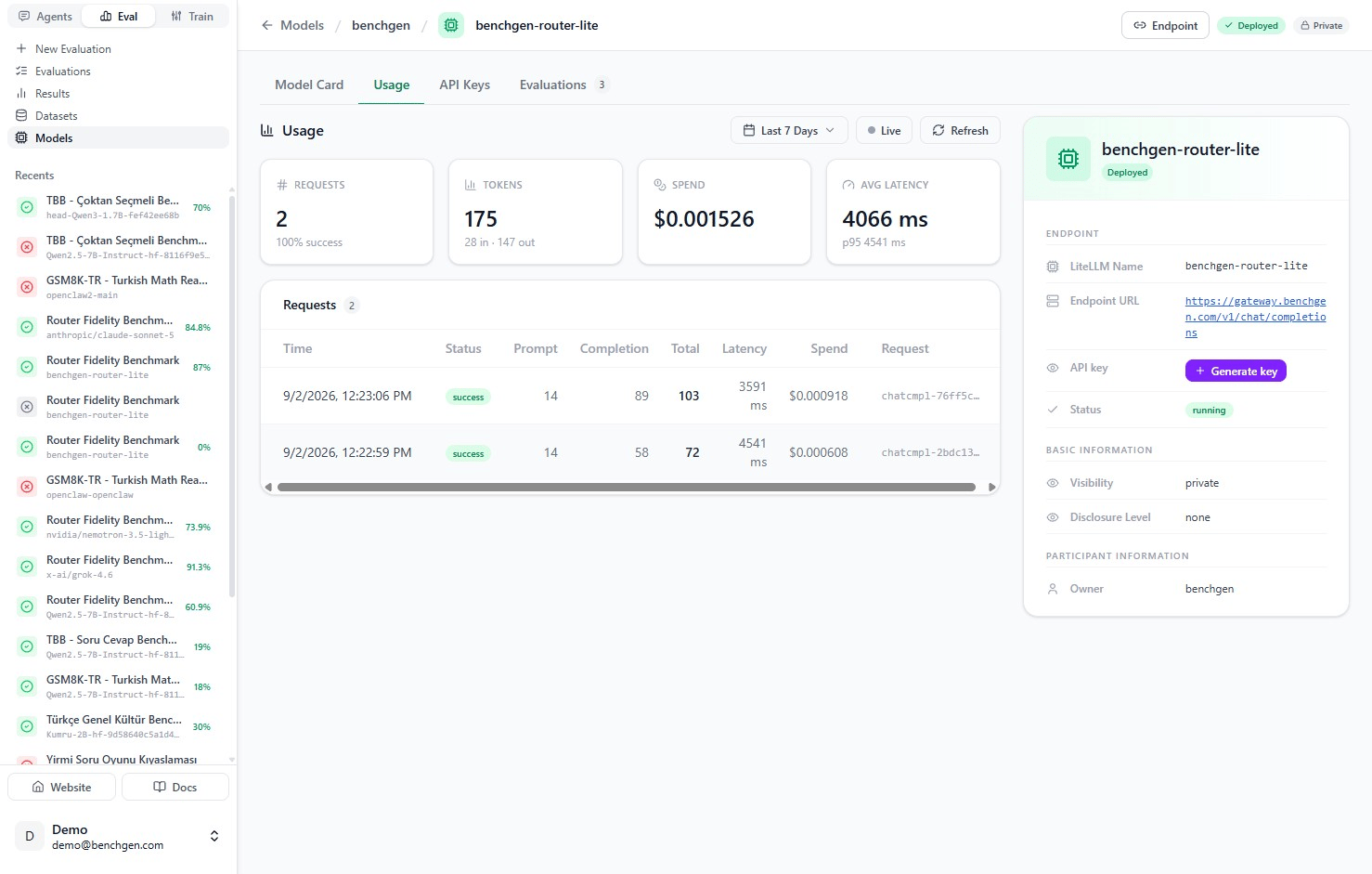Click the bar chart icon beside Usage heading

click(x=267, y=131)
